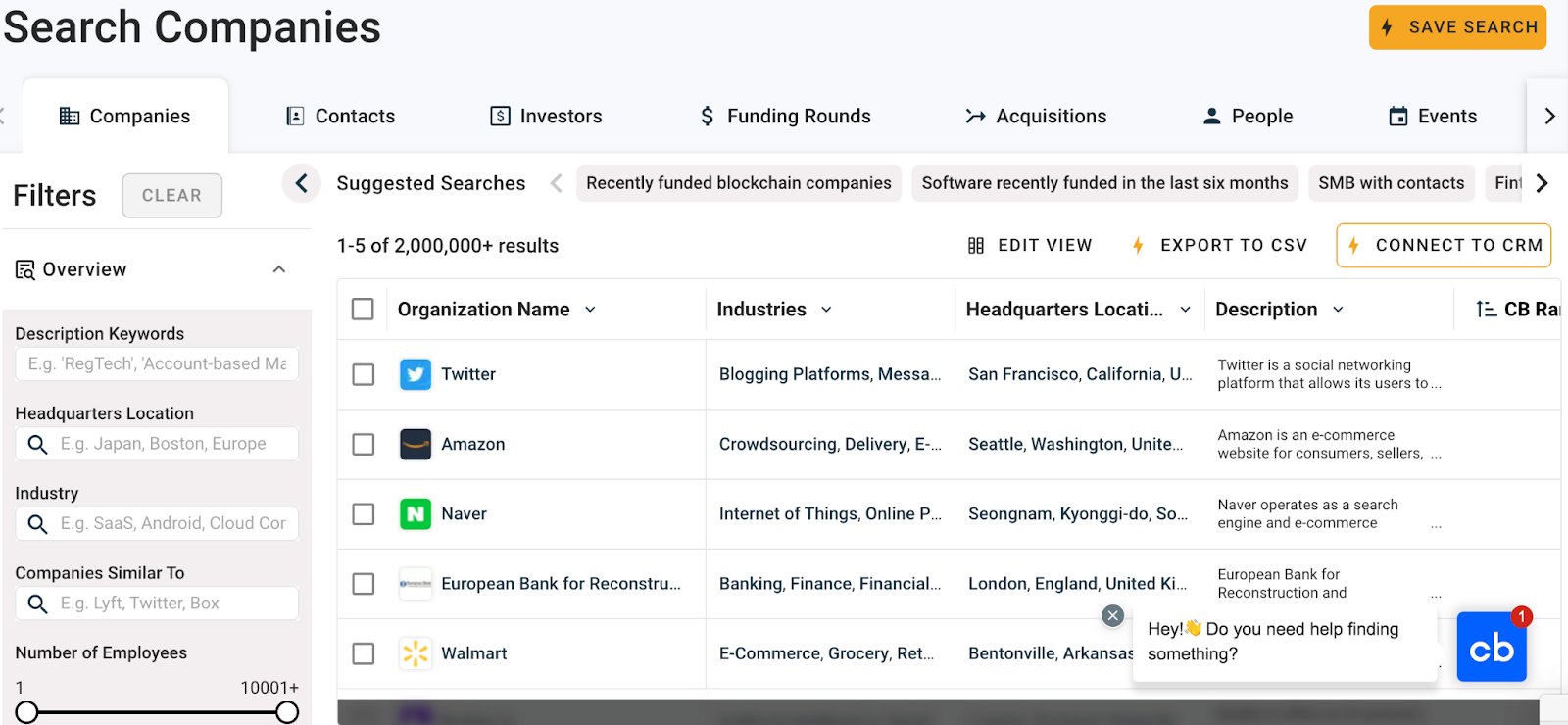Dismiss the help chat popup
Image resolution: width=1568 pixels, height=725 pixels.
(x=1112, y=615)
